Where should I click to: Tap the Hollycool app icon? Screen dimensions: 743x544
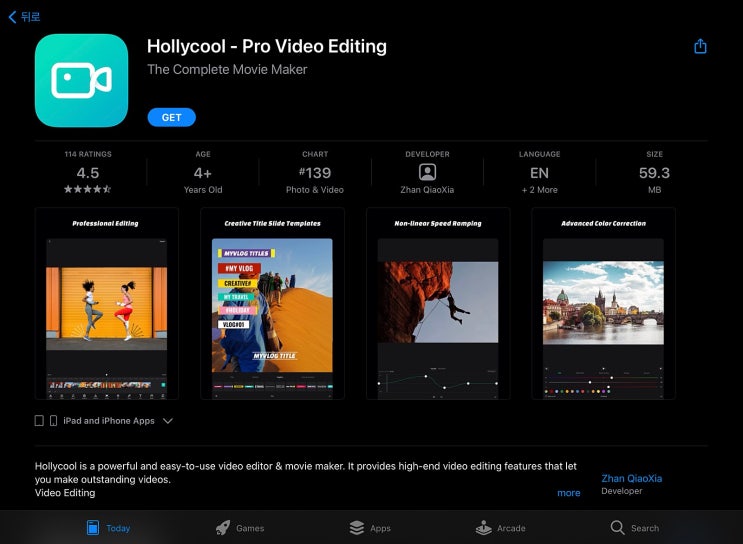(82, 81)
